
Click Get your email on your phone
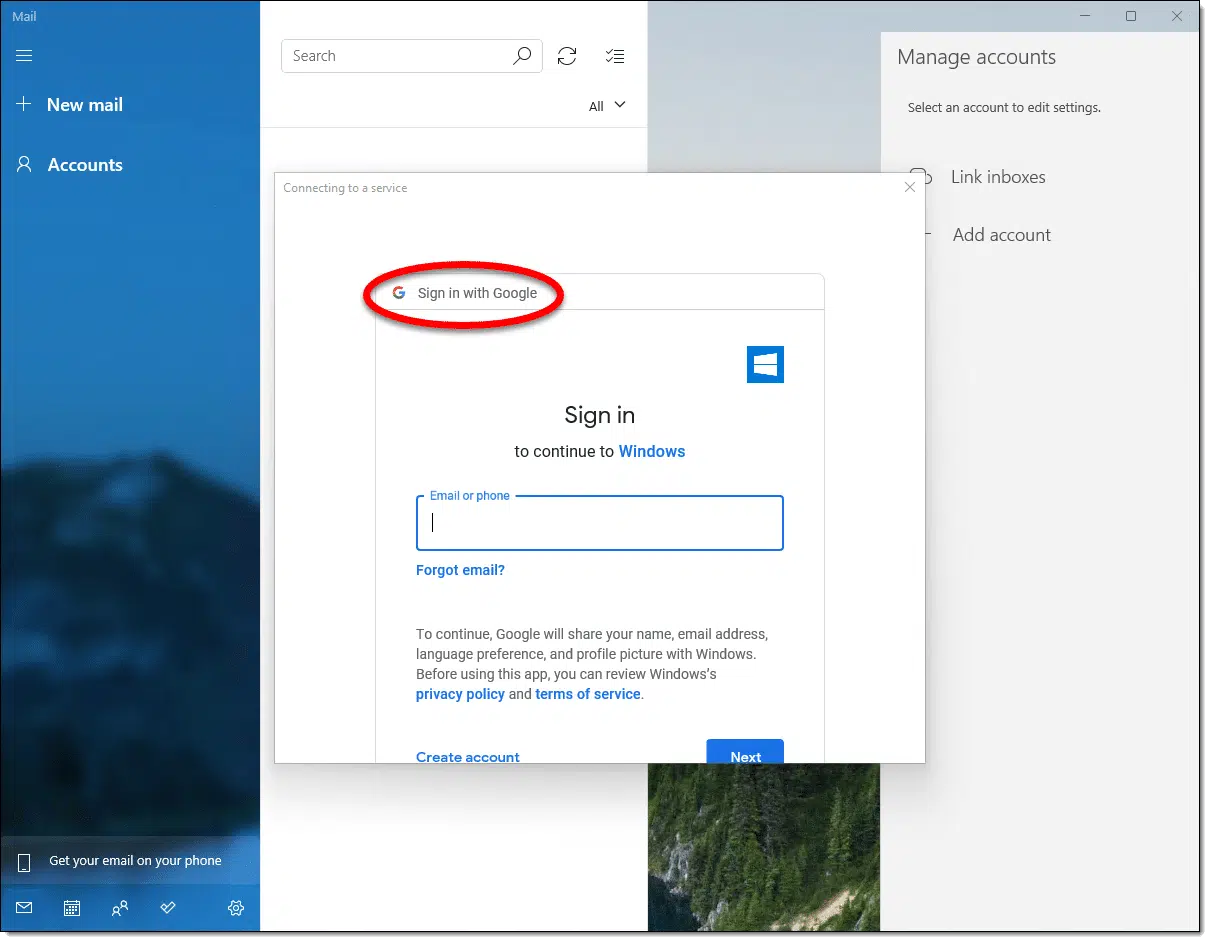(130, 861)
